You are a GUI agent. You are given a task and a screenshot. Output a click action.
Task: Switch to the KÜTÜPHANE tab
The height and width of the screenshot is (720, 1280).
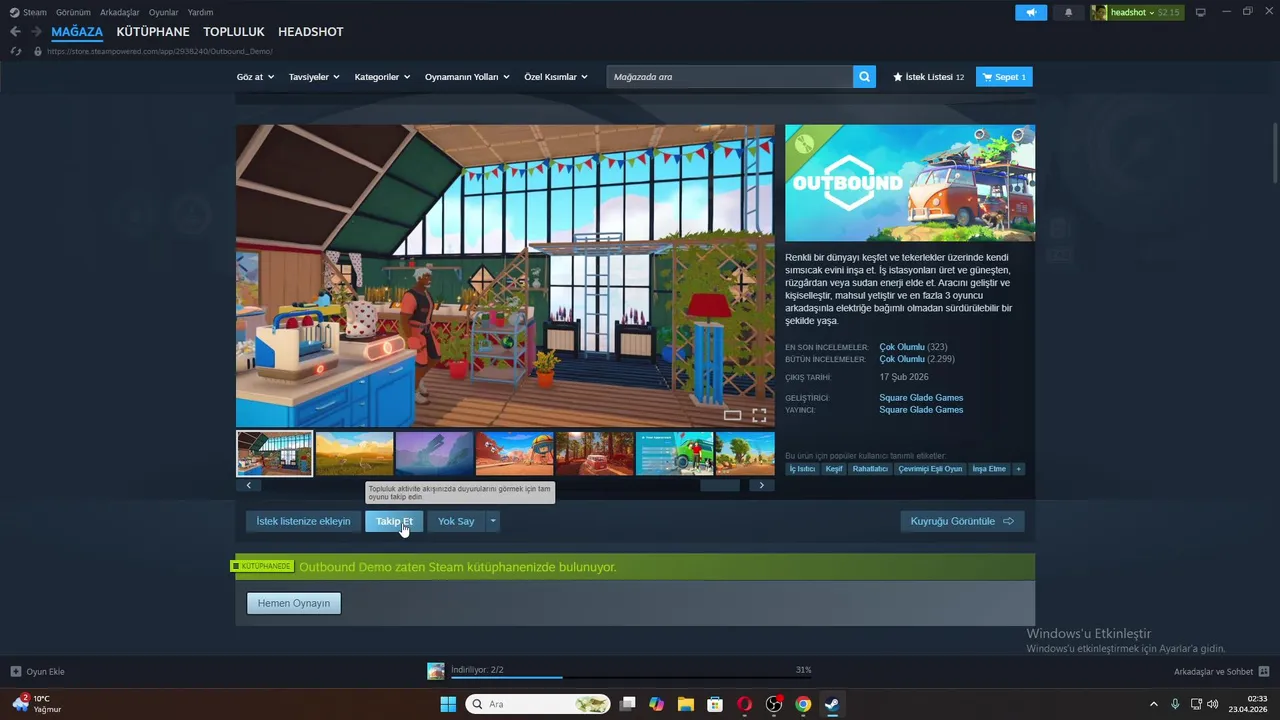click(x=153, y=32)
